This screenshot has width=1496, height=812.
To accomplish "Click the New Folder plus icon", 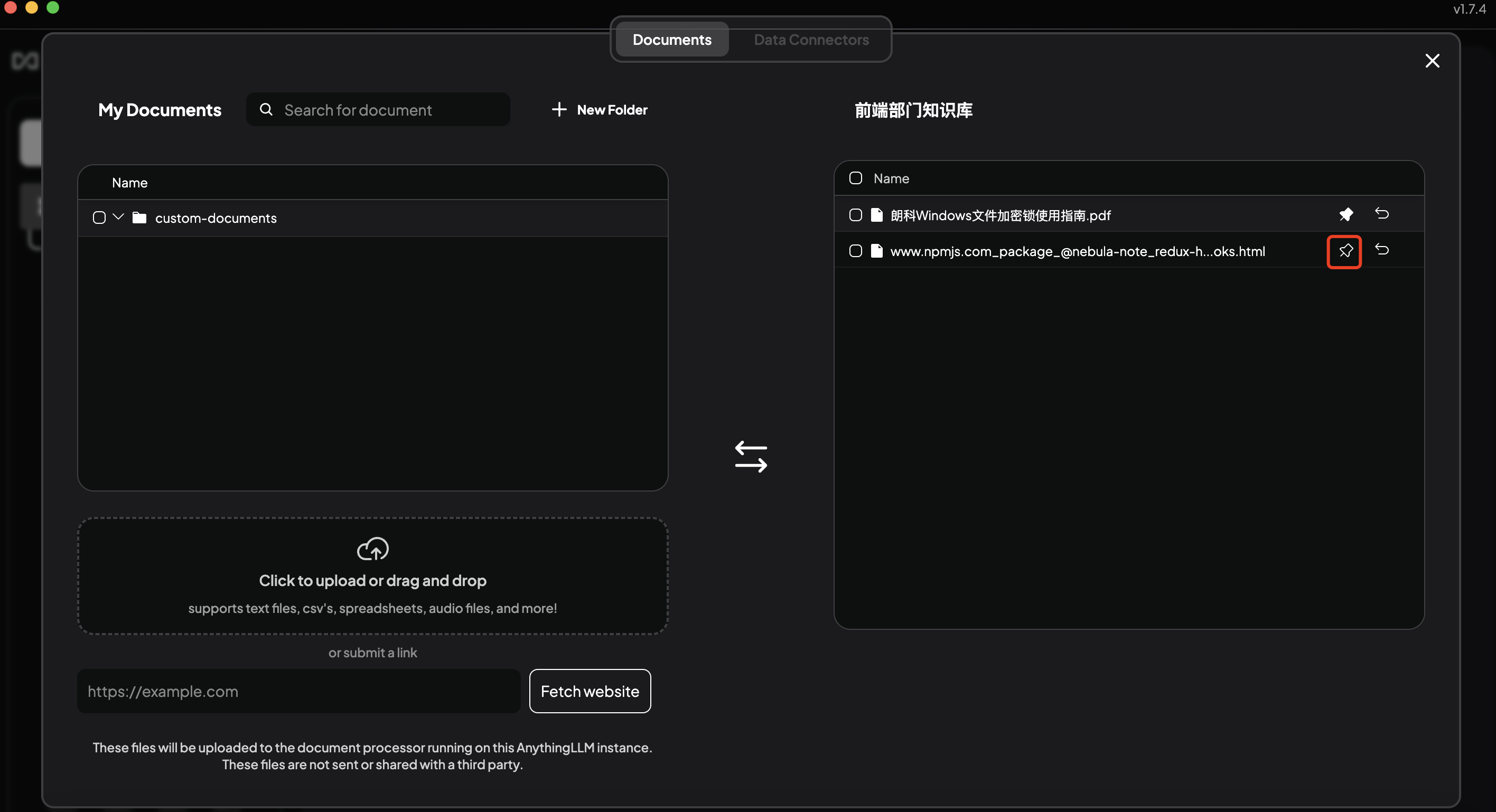I will coord(559,109).
